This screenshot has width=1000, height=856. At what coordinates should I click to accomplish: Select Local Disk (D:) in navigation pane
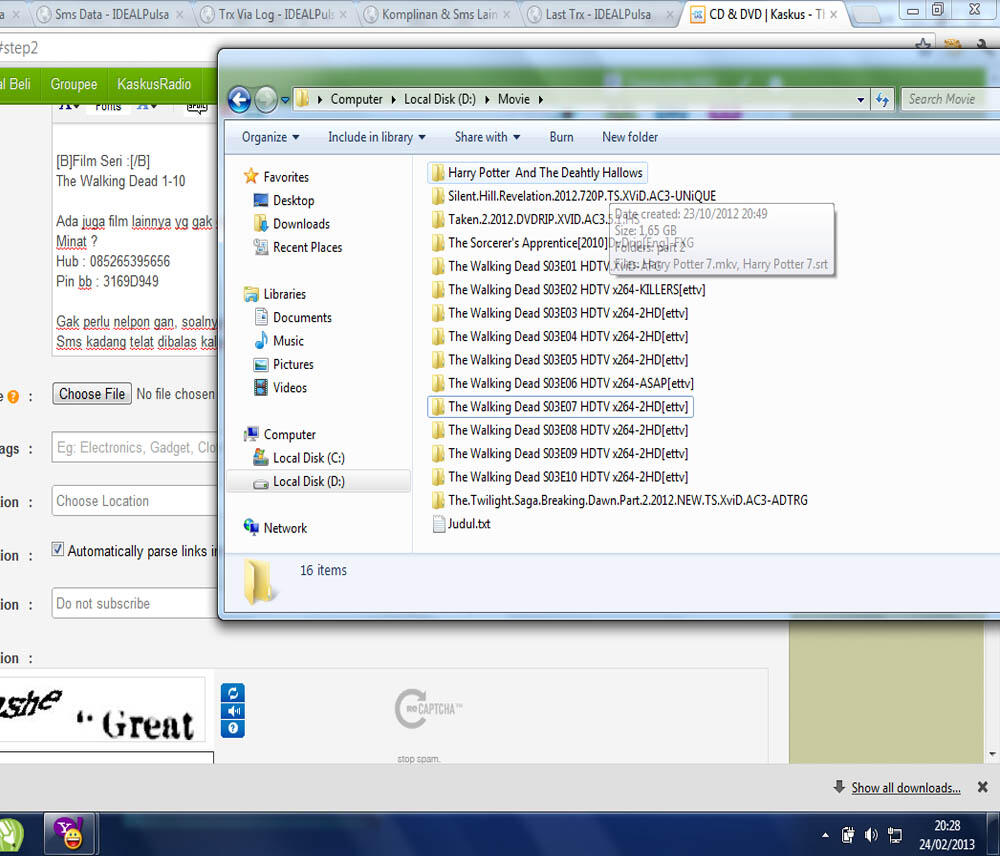pyautogui.click(x=318, y=482)
